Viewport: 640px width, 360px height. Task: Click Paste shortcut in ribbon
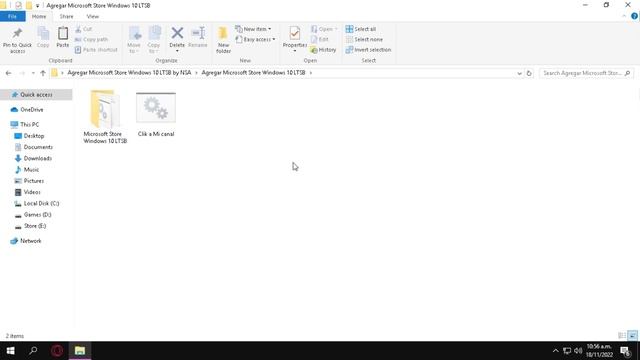96,49
